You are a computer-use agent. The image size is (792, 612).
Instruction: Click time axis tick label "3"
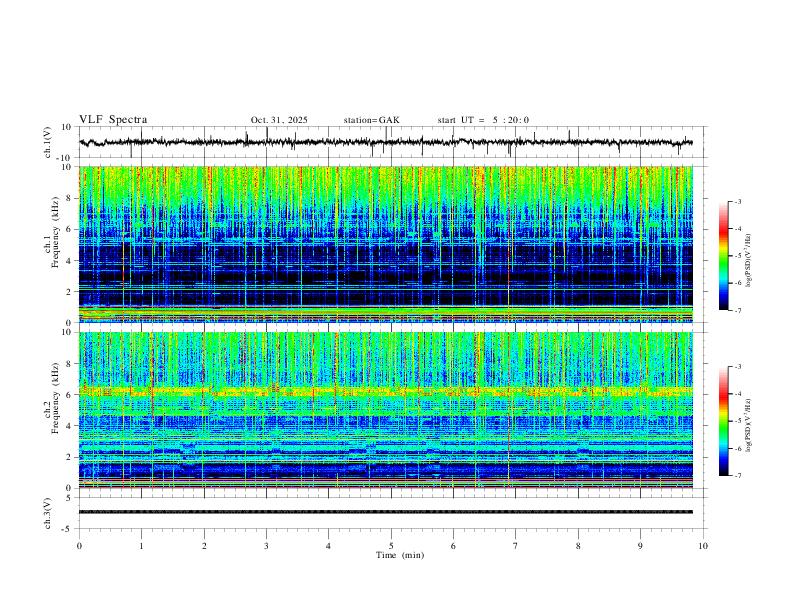266,546
